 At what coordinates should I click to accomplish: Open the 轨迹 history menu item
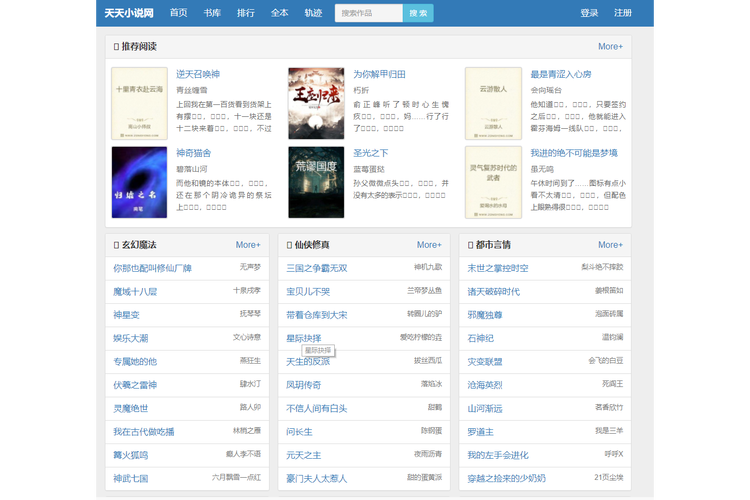(x=313, y=13)
